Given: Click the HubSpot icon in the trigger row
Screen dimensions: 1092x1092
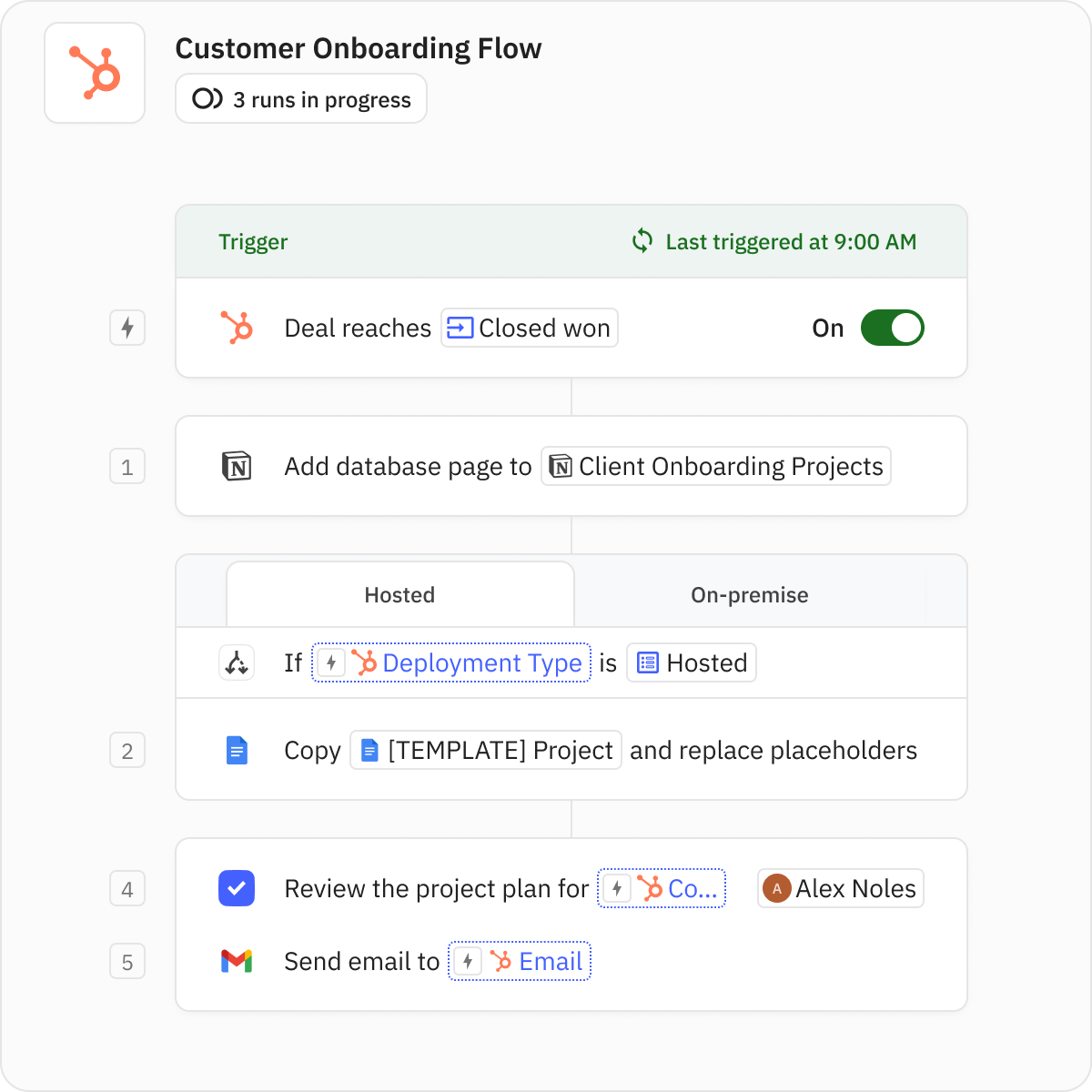Looking at the screenshot, I should point(237,328).
